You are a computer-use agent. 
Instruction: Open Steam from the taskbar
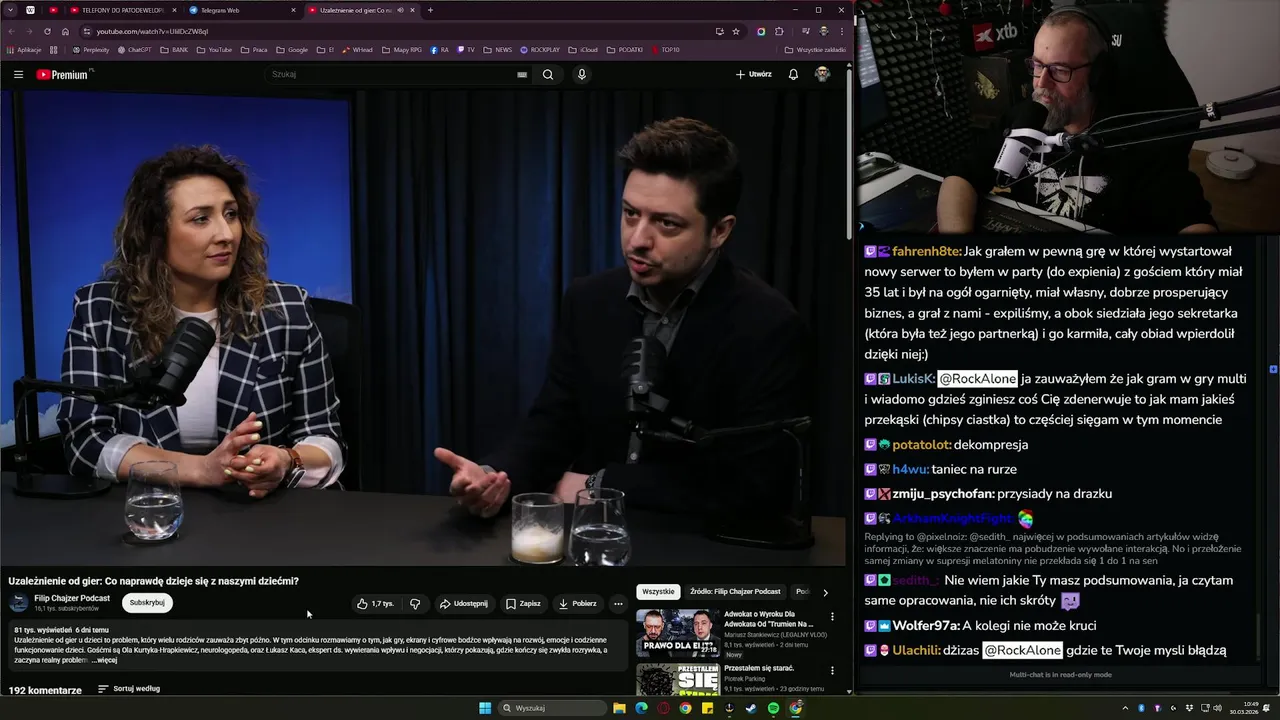pyautogui.click(x=751, y=708)
